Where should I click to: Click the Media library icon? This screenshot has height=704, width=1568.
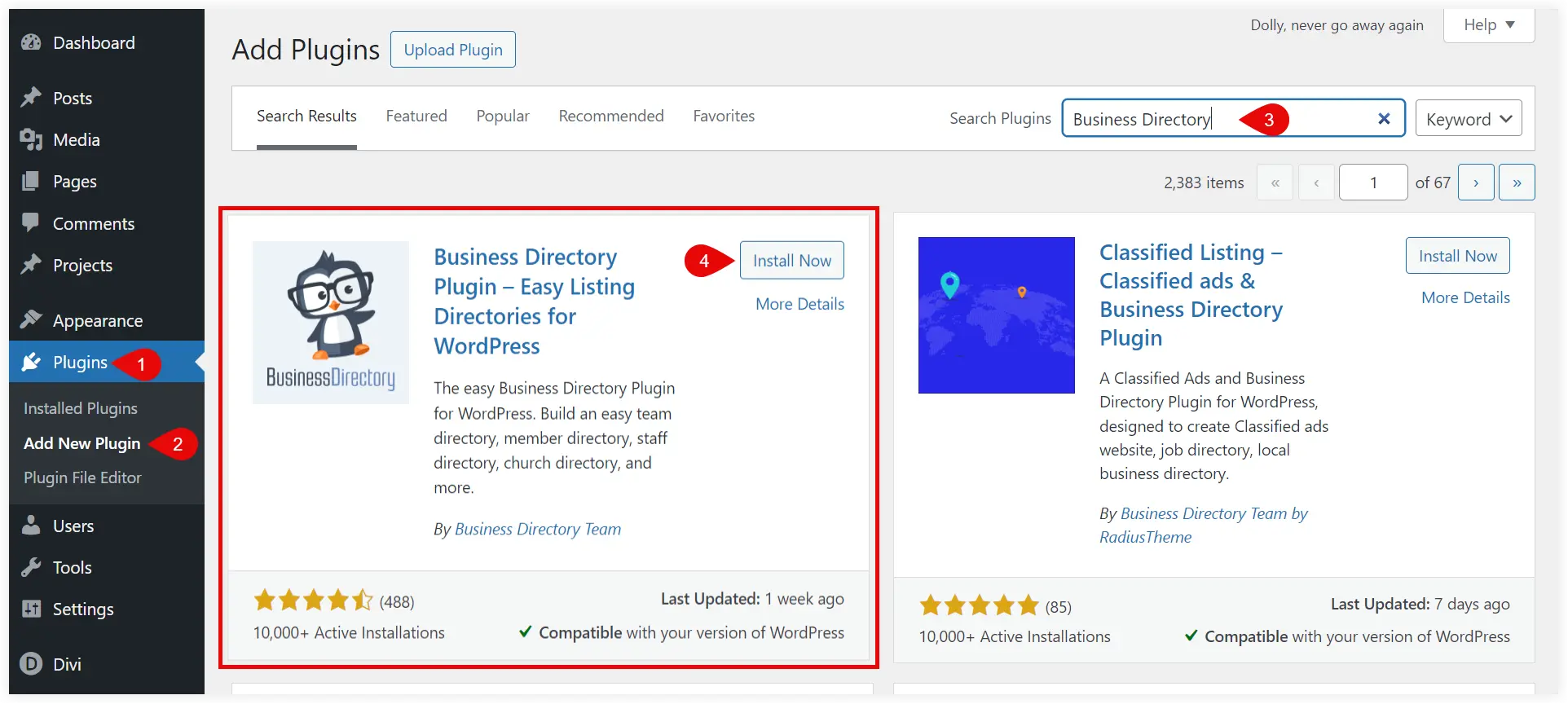tap(31, 139)
